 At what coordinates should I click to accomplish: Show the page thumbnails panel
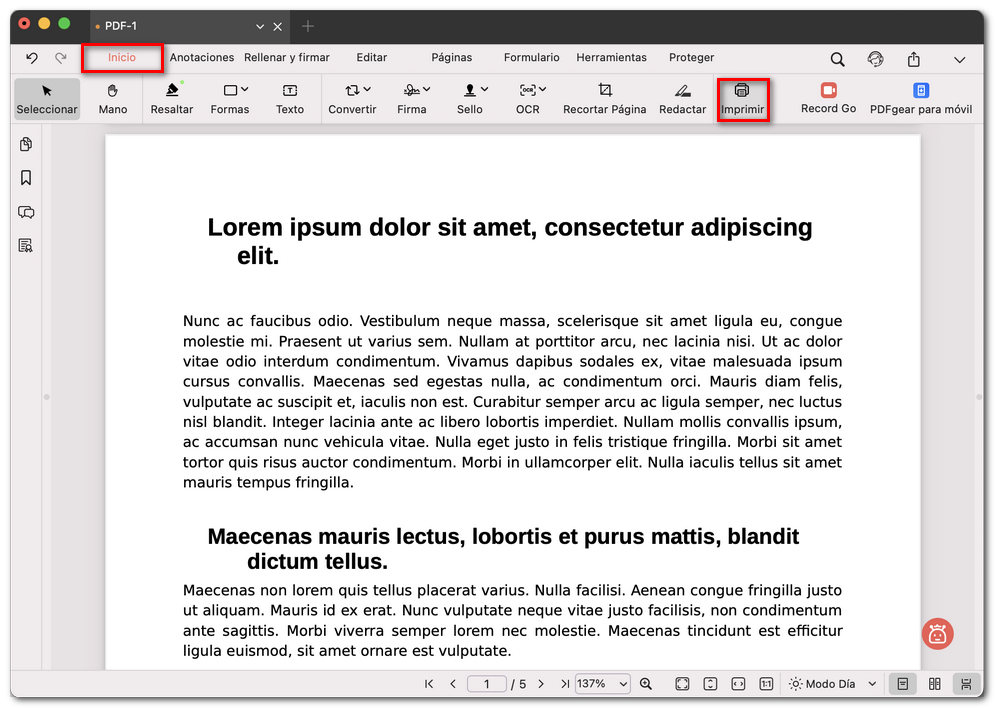(27, 144)
